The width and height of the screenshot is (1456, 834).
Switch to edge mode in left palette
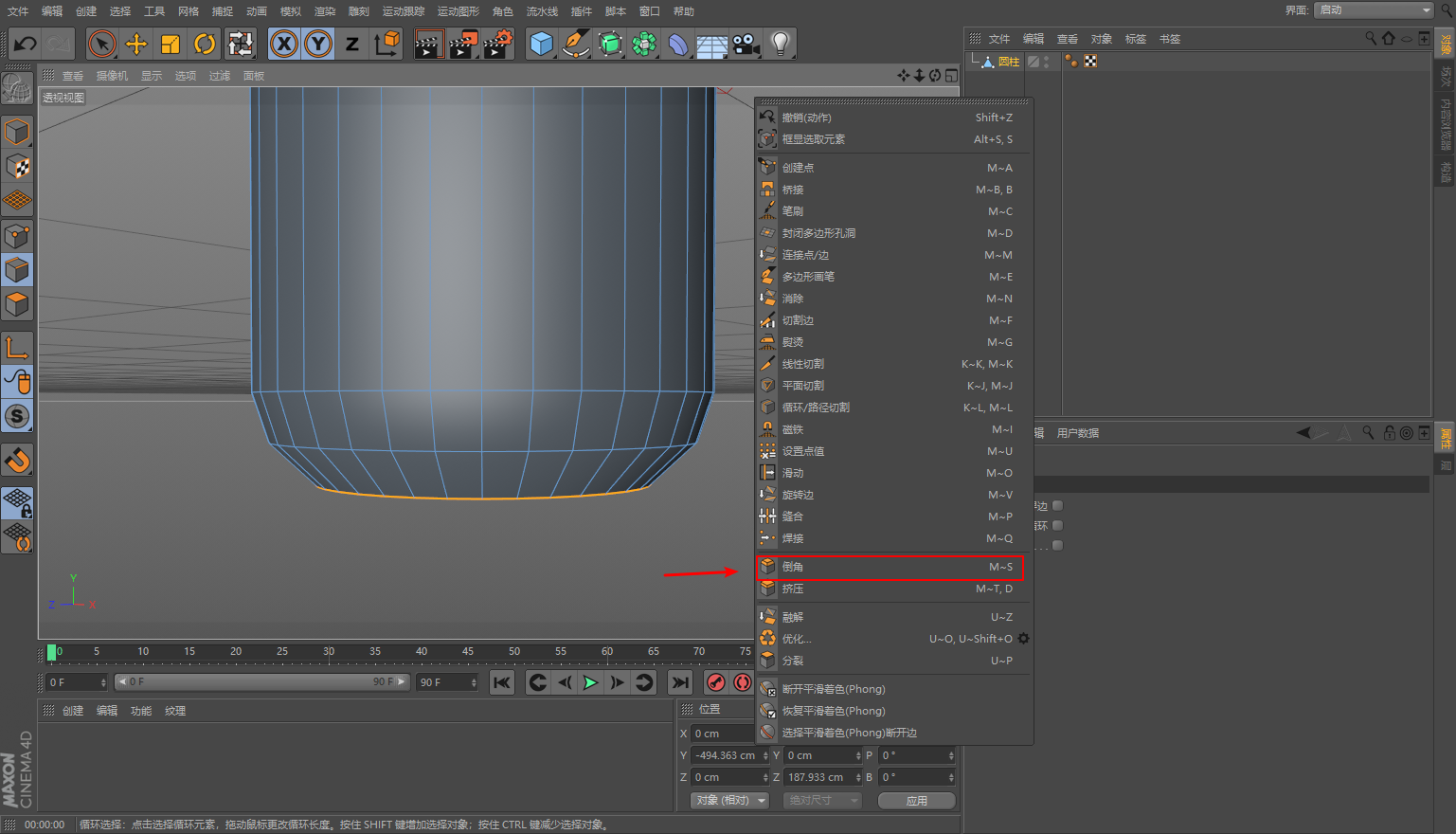coord(17,270)
